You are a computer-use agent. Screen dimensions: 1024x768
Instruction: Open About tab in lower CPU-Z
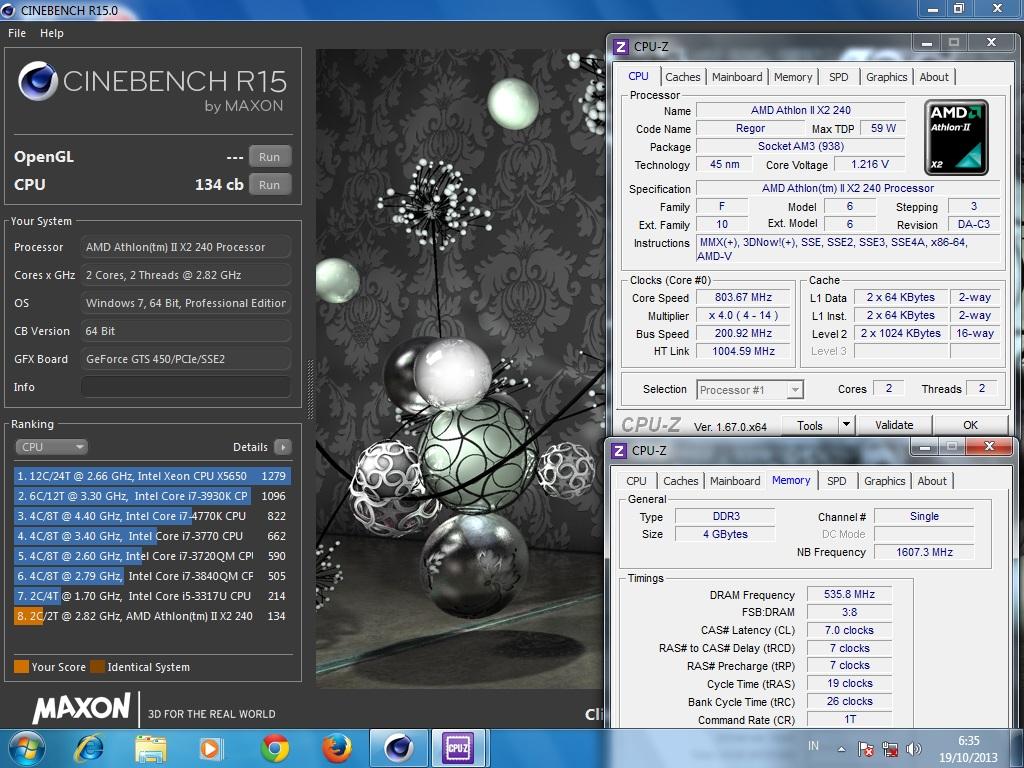pos(932,481)
